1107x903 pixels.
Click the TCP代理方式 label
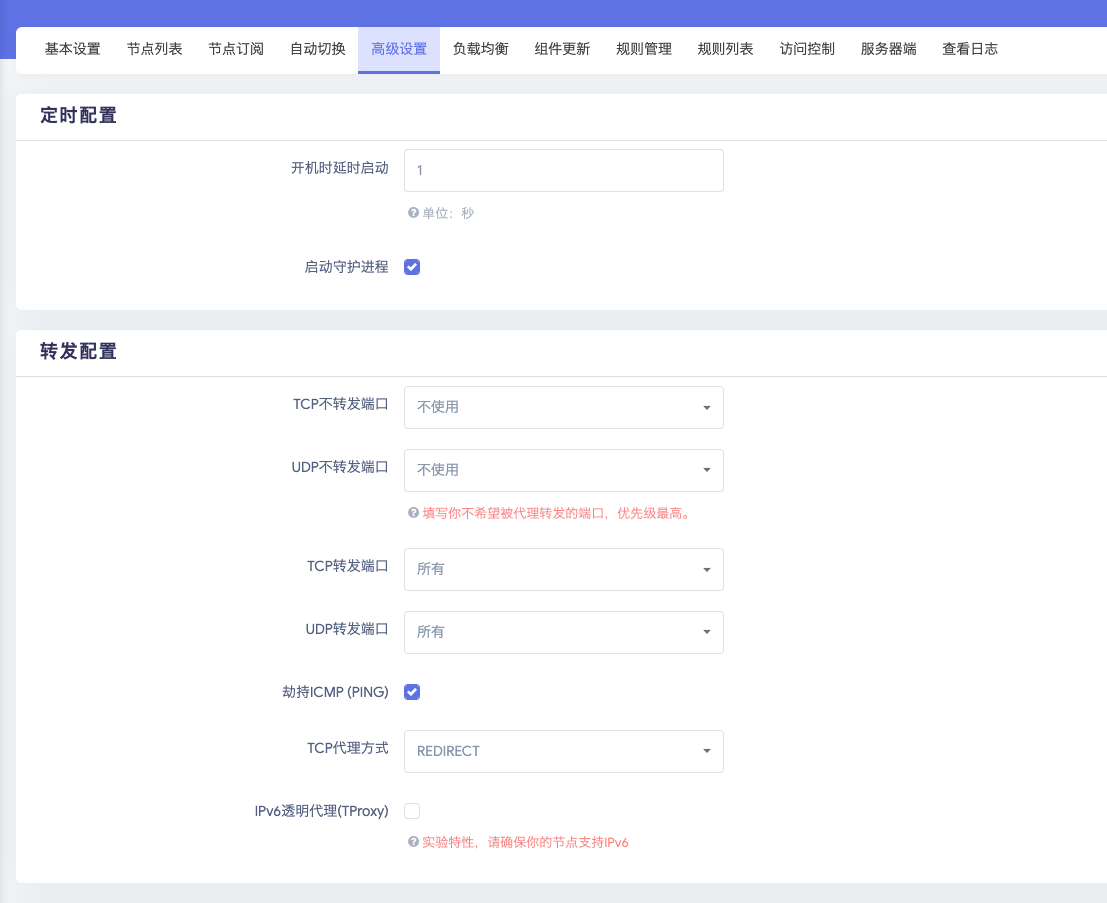[347, 748]
